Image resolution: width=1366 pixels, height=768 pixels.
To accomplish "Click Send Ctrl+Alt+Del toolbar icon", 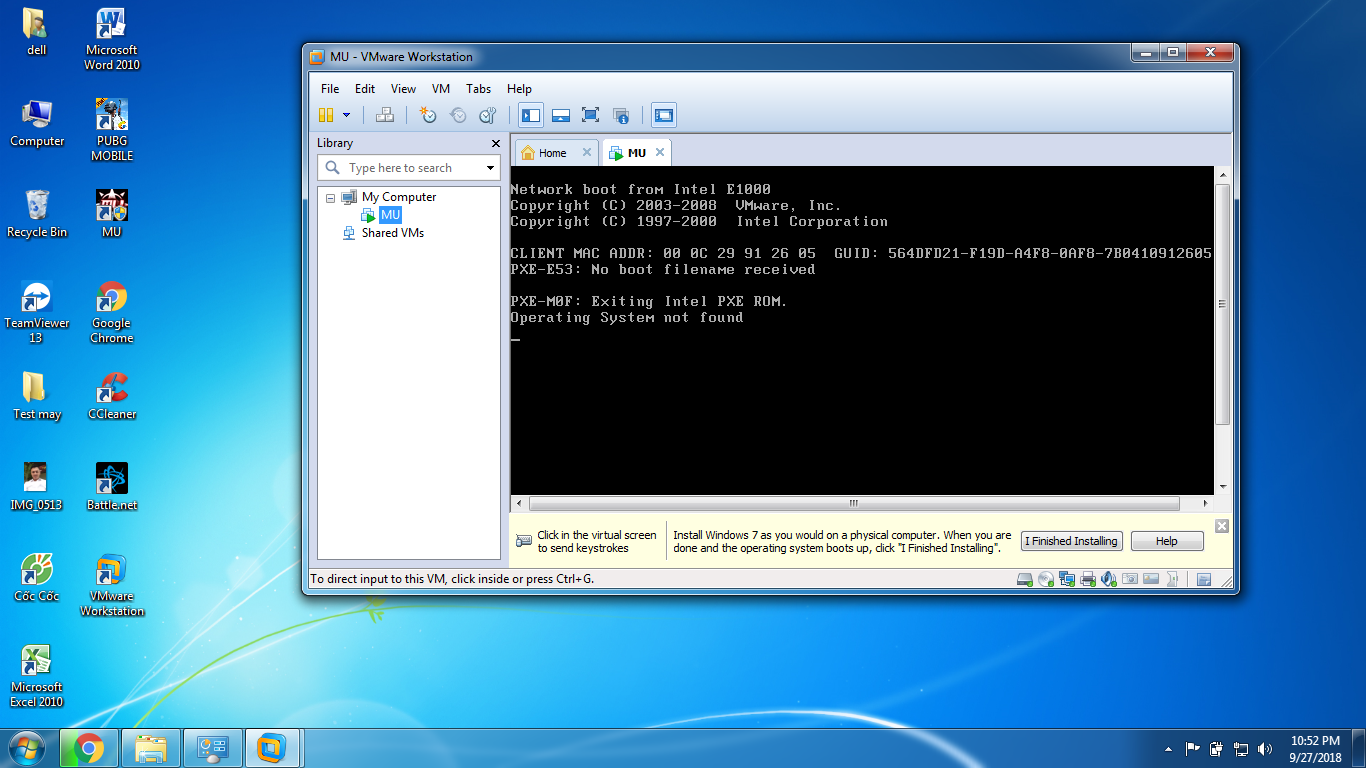I will click(385, 115).
